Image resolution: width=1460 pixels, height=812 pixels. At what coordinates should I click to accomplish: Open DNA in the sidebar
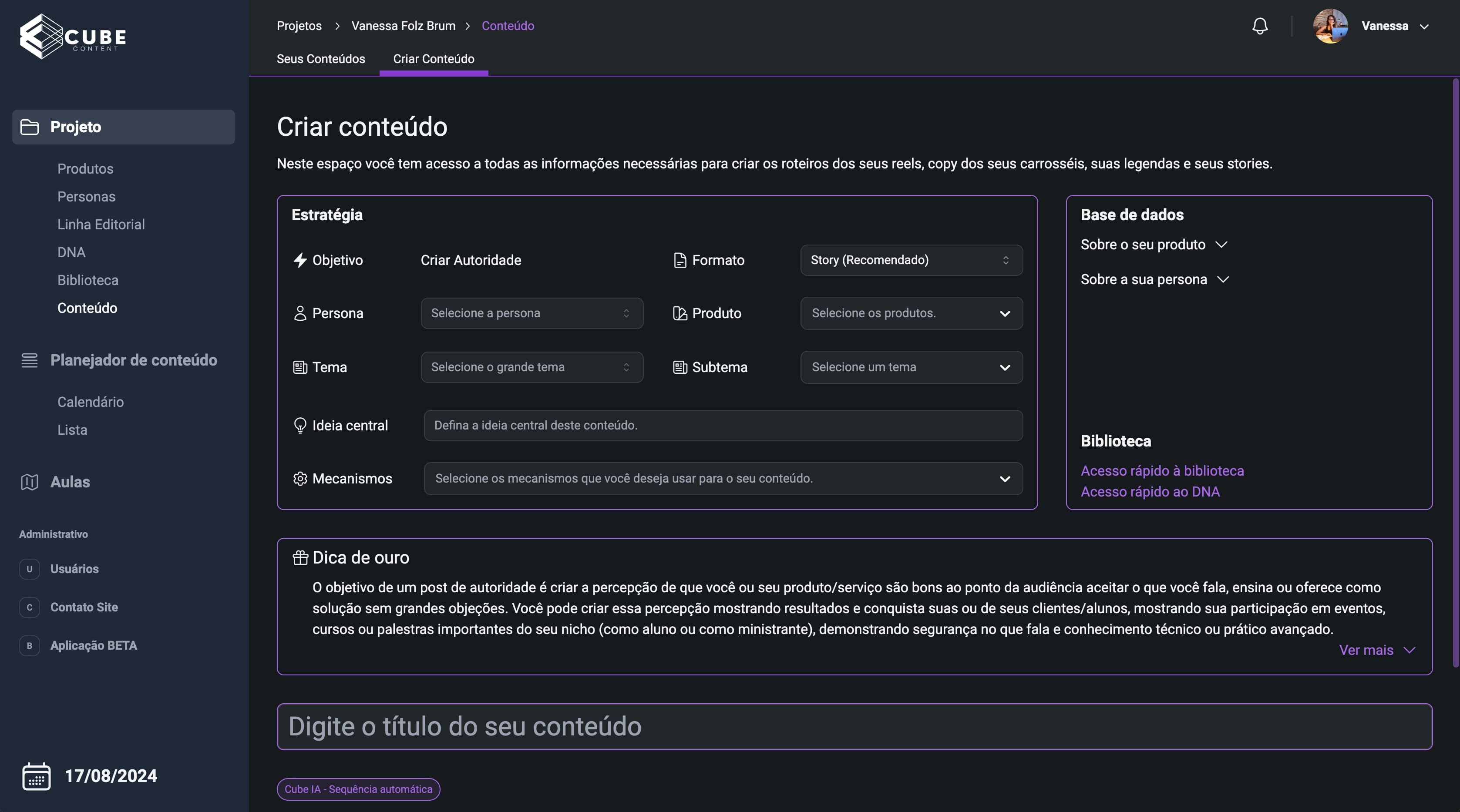click(71, 252)
